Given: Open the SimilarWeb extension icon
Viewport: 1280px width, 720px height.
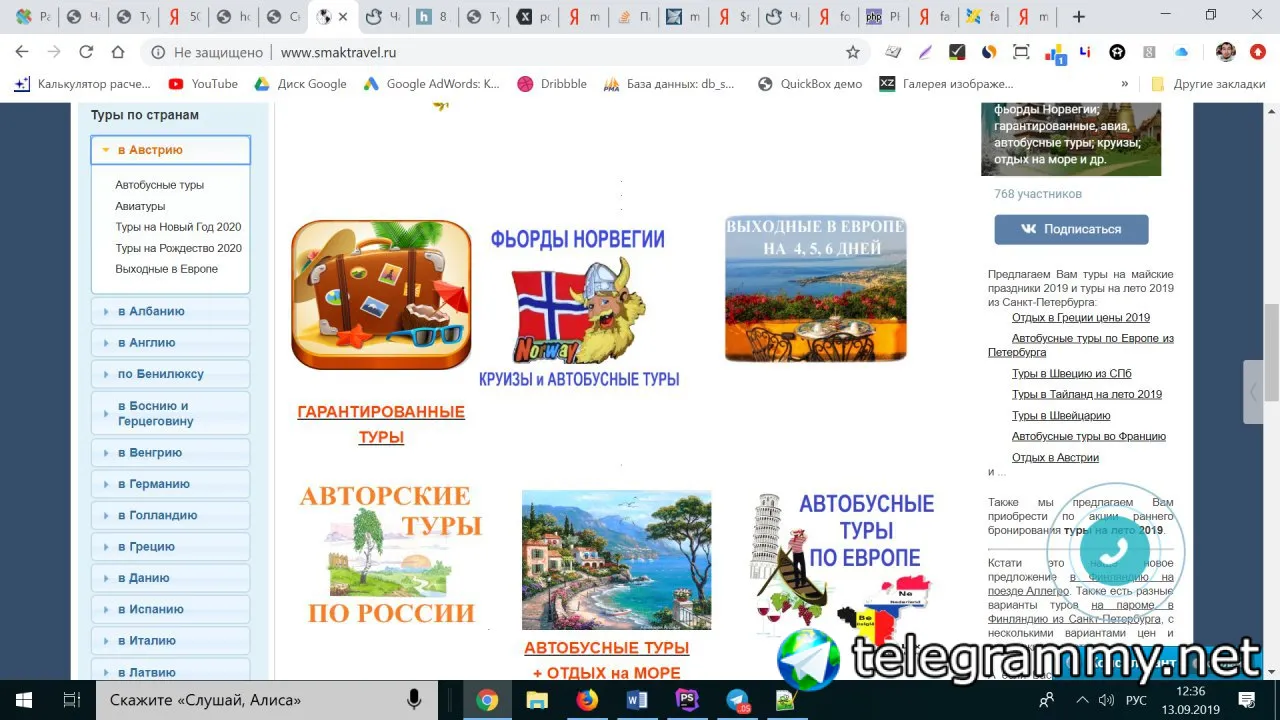Looking at the screenshot, I should coord(988,52).
